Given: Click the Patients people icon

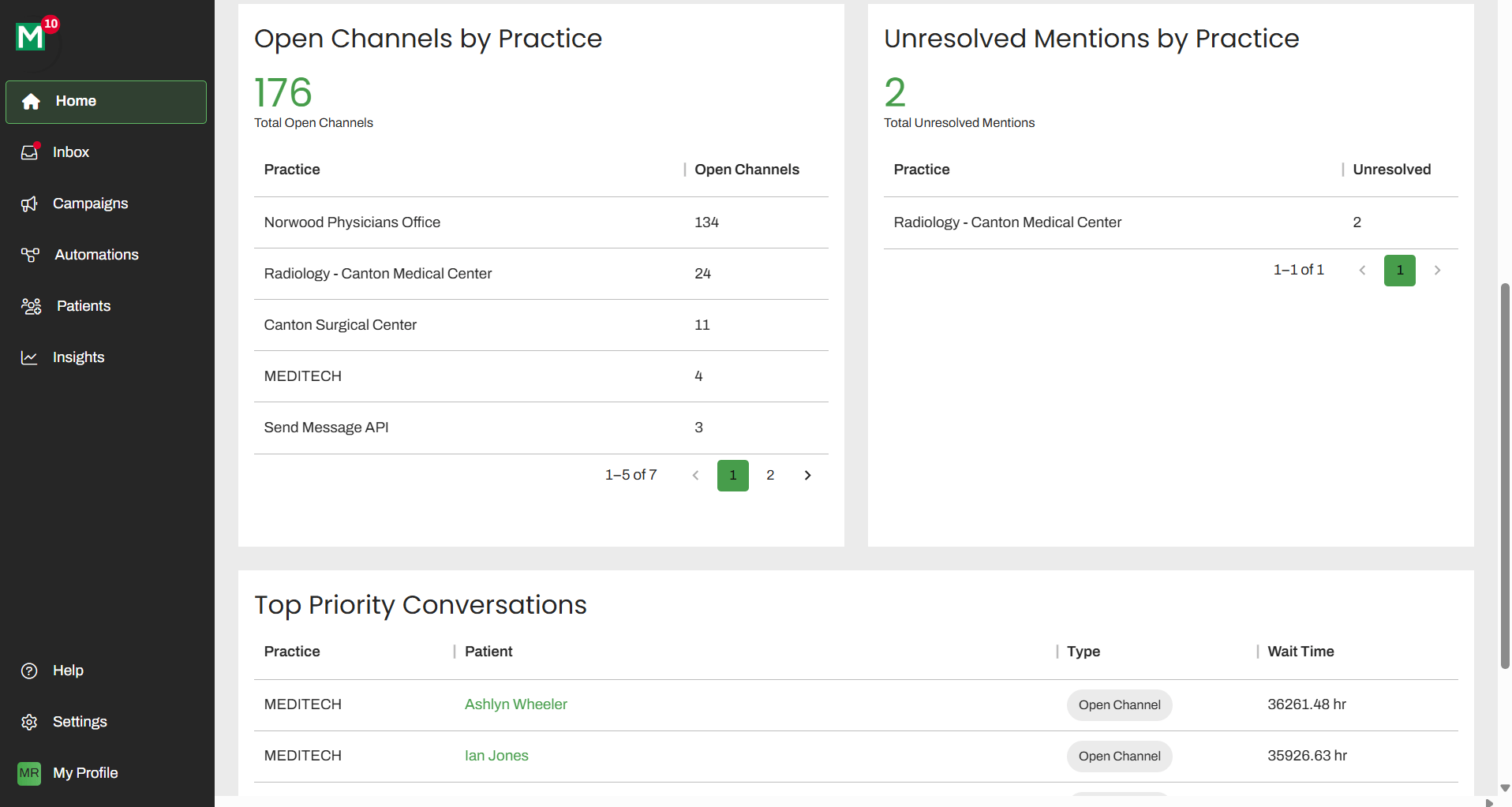Looking at the screenshot, I should click(32, 306).
